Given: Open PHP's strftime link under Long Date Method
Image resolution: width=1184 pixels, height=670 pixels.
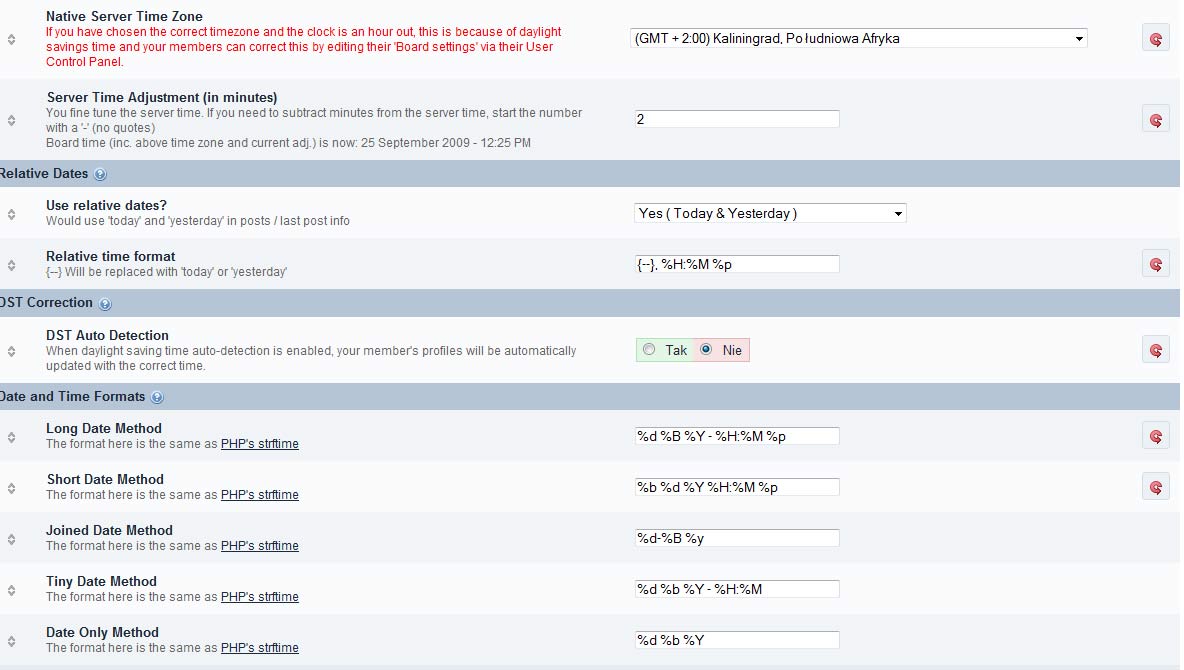Looking at the screenshot, I should 259,444.
